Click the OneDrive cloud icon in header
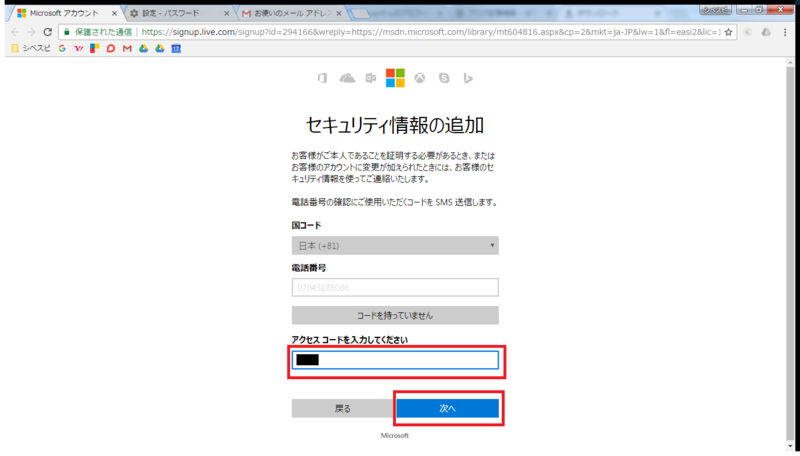Screen dimensions: 800x456 tap(347, 78)
